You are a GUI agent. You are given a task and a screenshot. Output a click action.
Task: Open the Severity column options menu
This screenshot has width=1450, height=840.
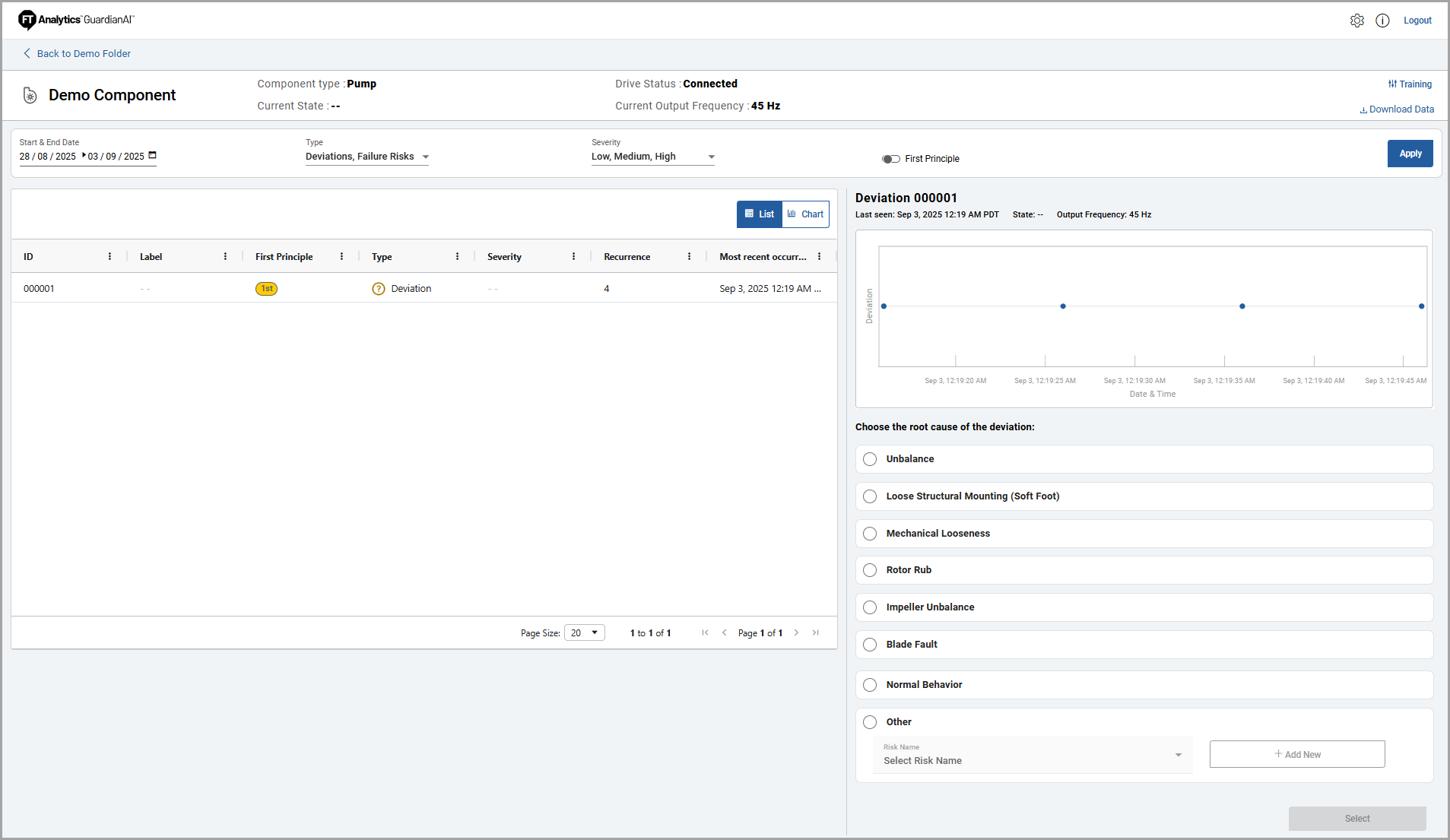(573, 257)
